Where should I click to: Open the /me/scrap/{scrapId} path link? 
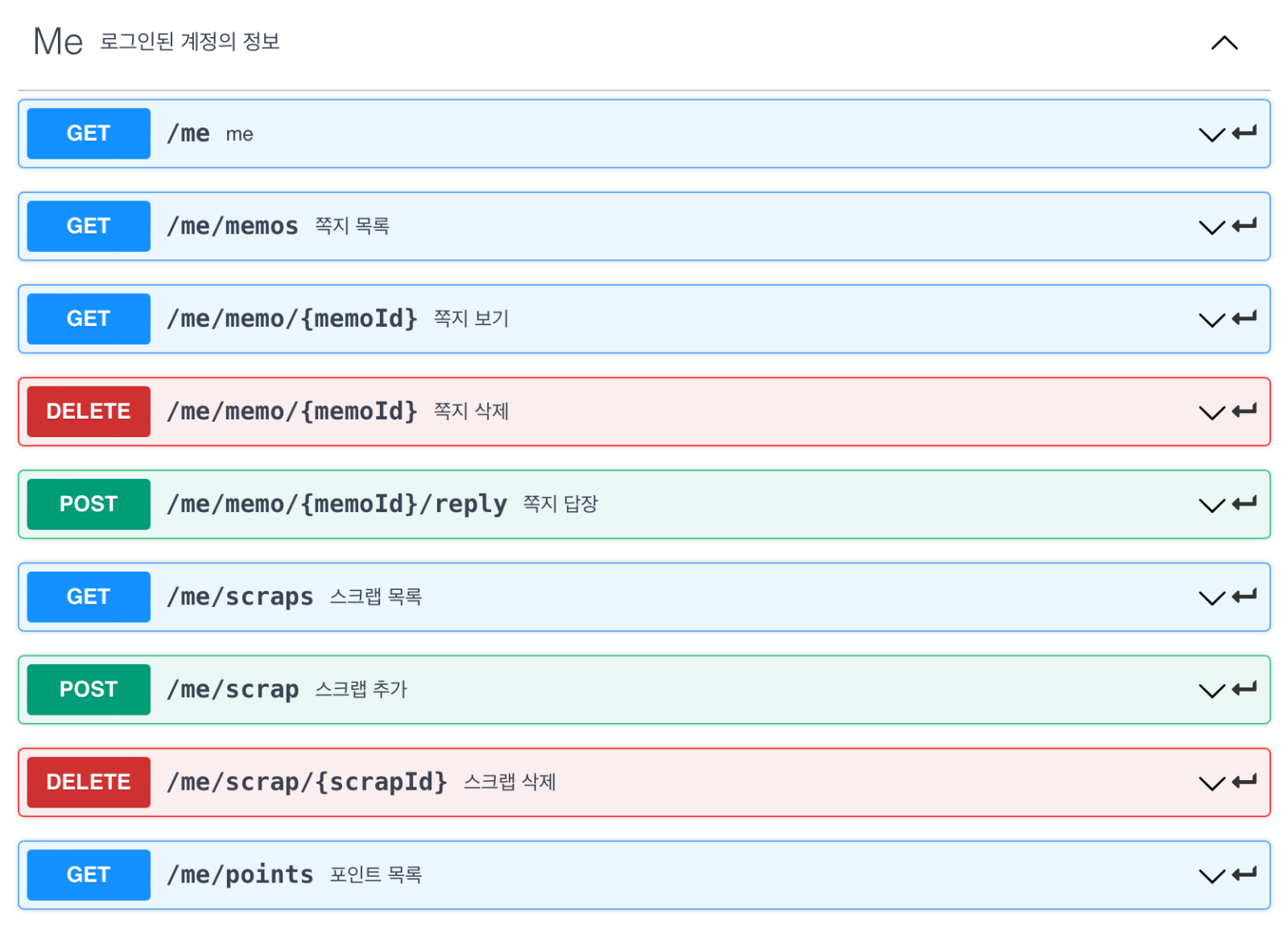pyautogui.click(x=307, y=782)
